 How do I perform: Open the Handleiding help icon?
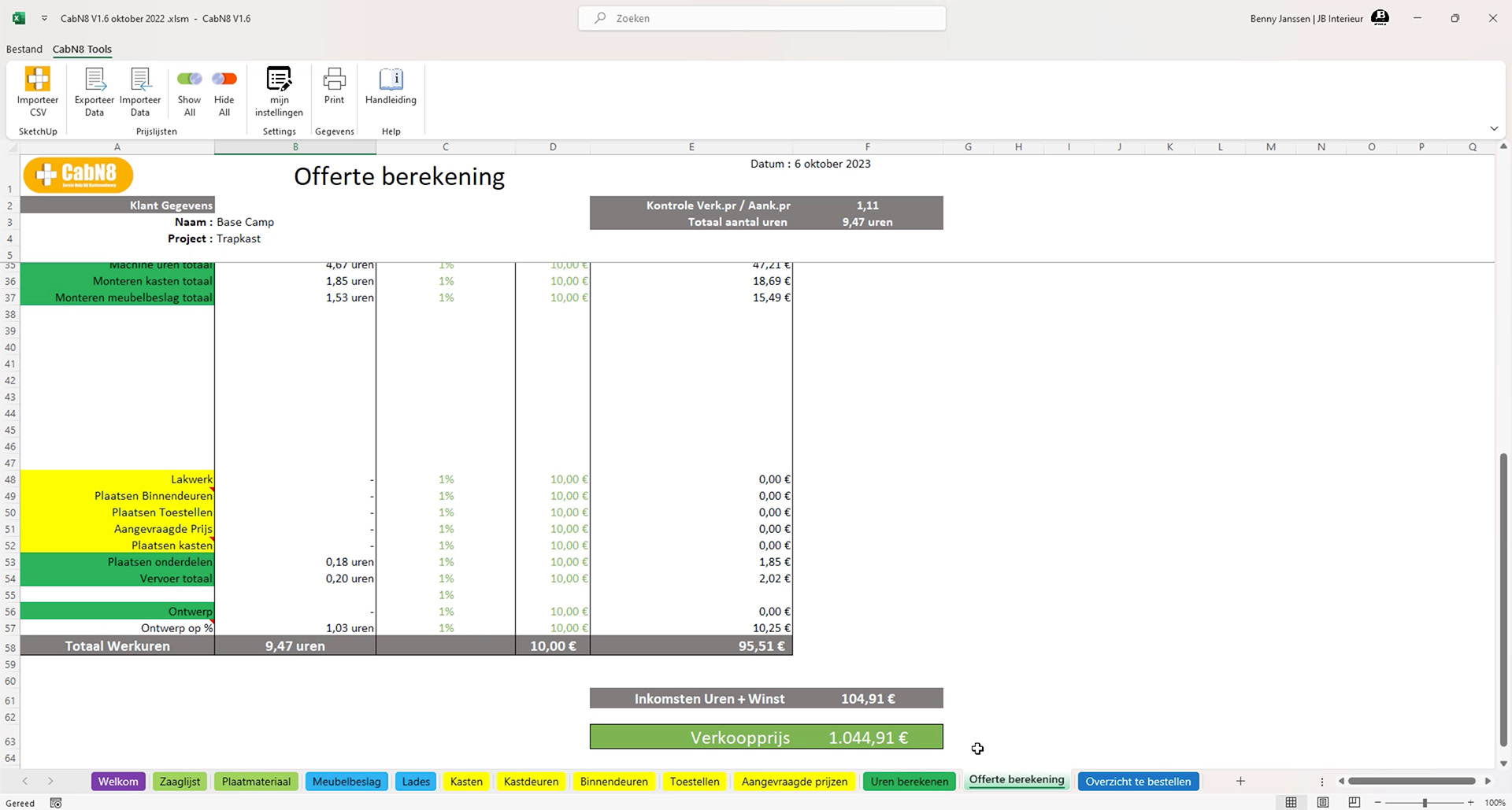pyautogui.click(x=390, y=87)
